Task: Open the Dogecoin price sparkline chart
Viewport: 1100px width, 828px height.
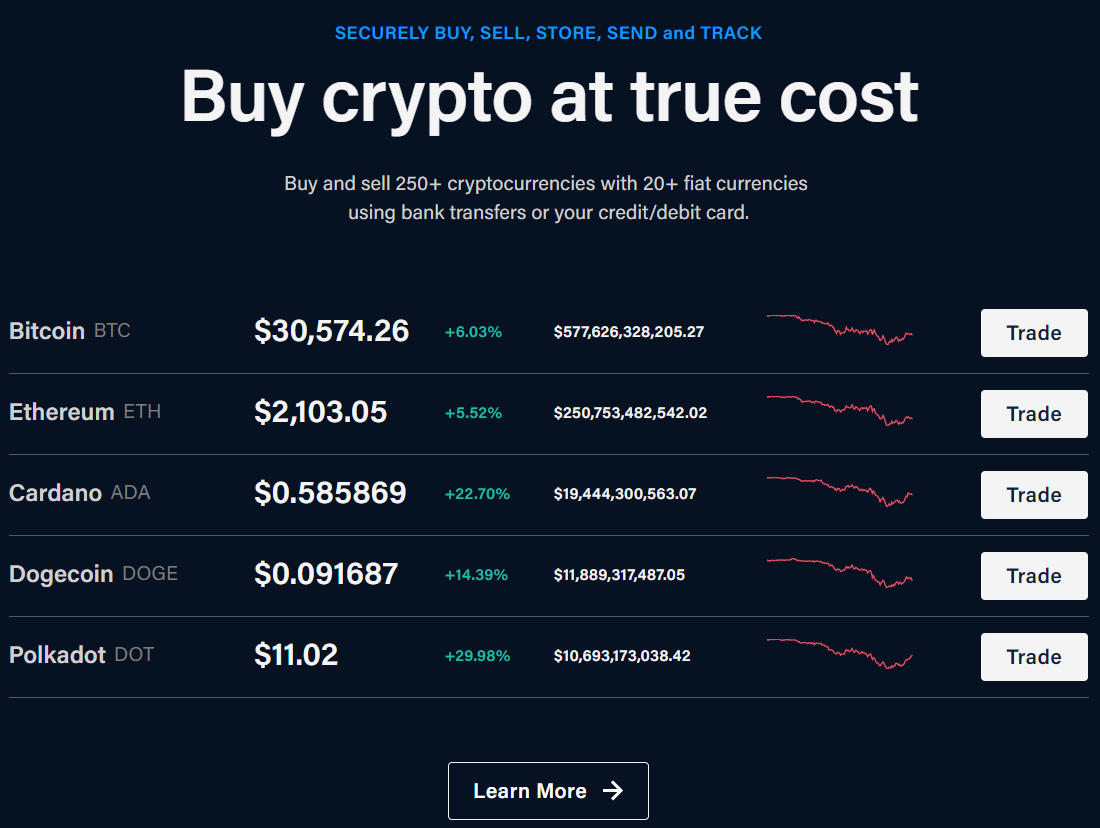Action: [840, 573]
